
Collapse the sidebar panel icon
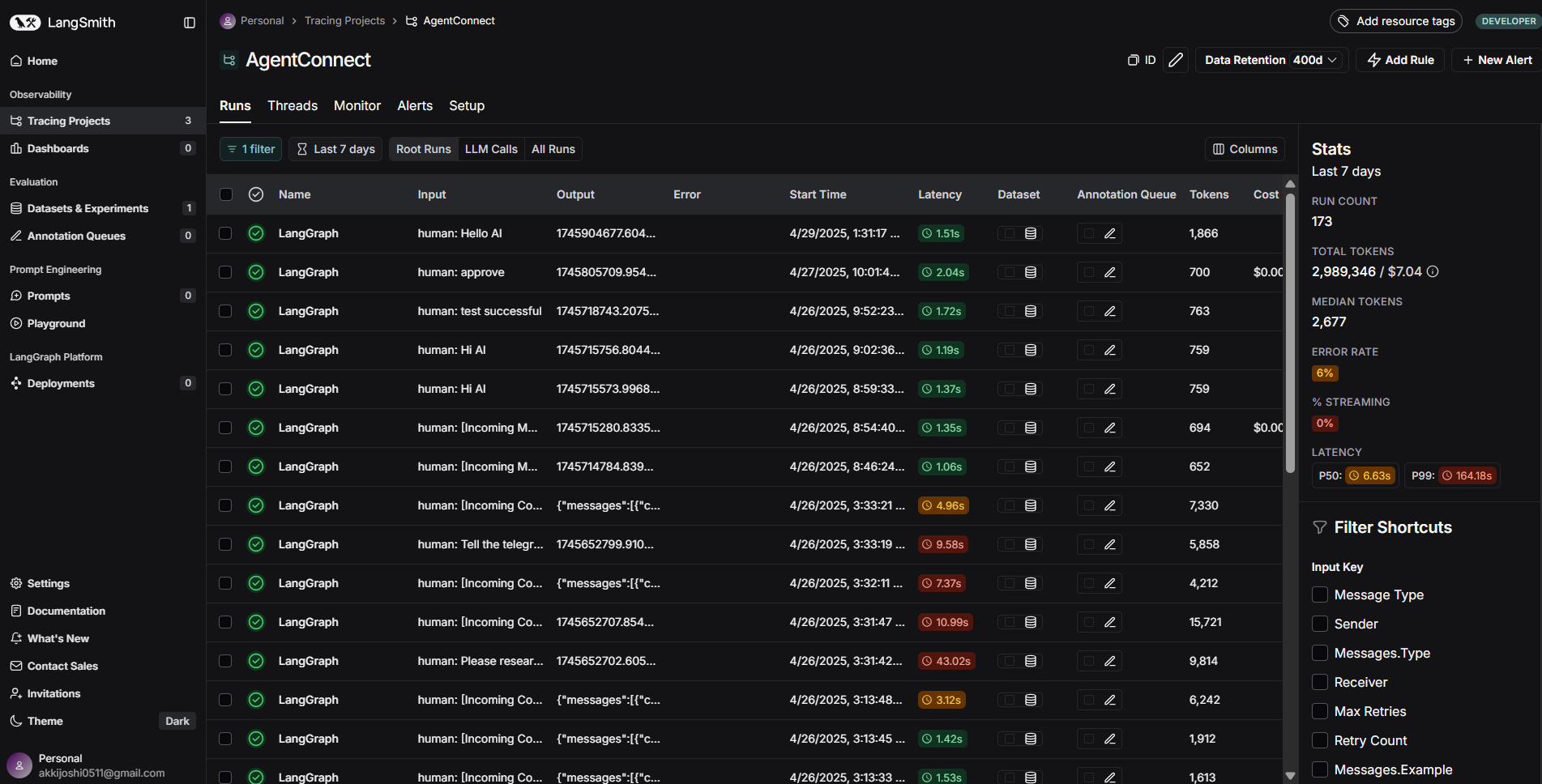tap(190, 23)
